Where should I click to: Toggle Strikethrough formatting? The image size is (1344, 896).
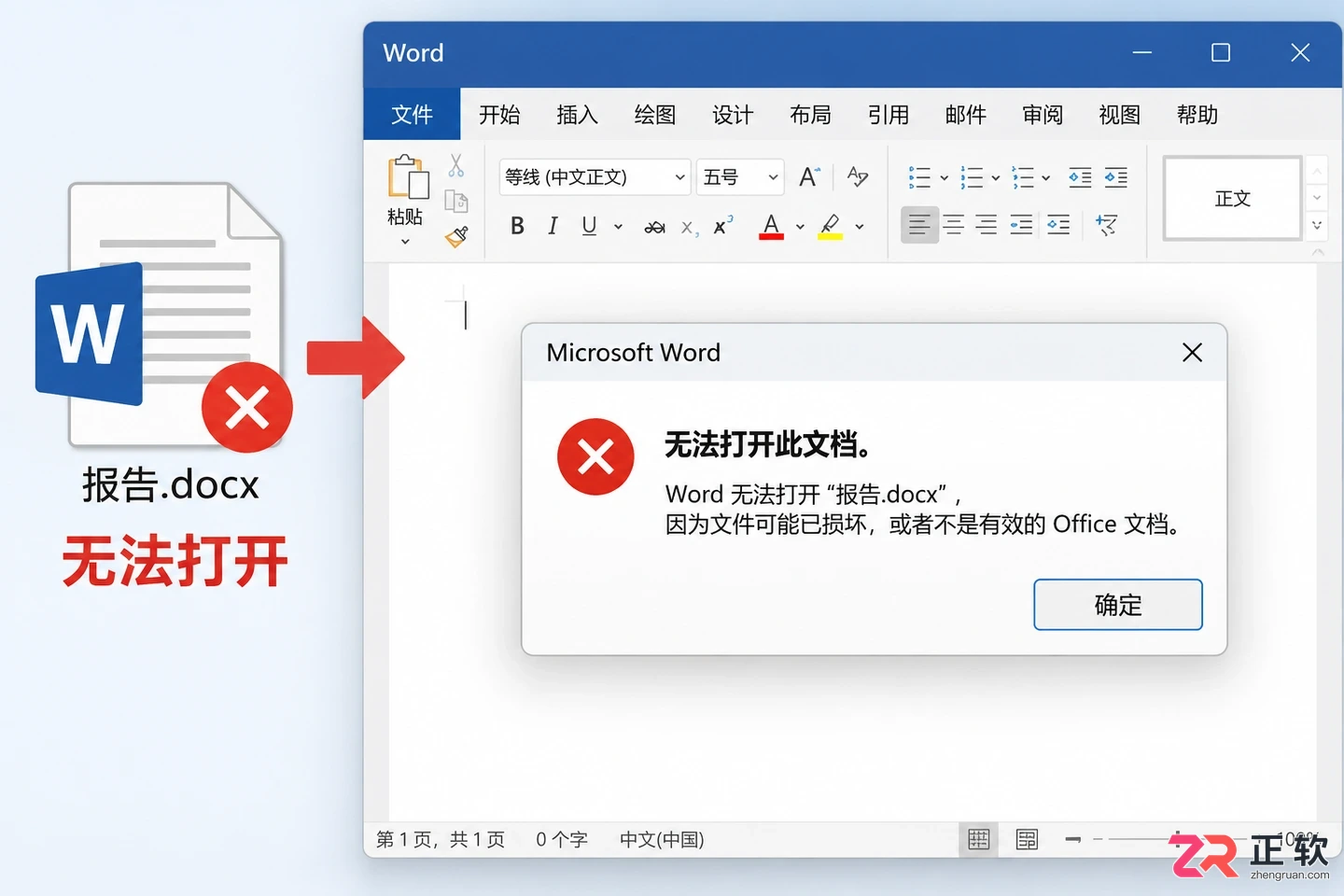pos(654,227)
